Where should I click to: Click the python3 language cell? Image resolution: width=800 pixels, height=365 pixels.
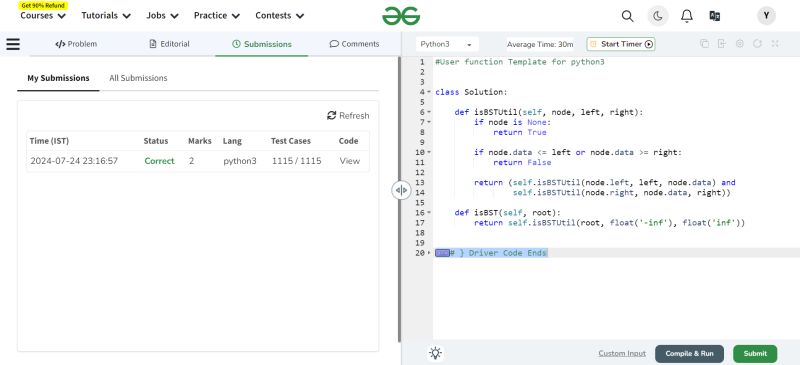(240, 161)
